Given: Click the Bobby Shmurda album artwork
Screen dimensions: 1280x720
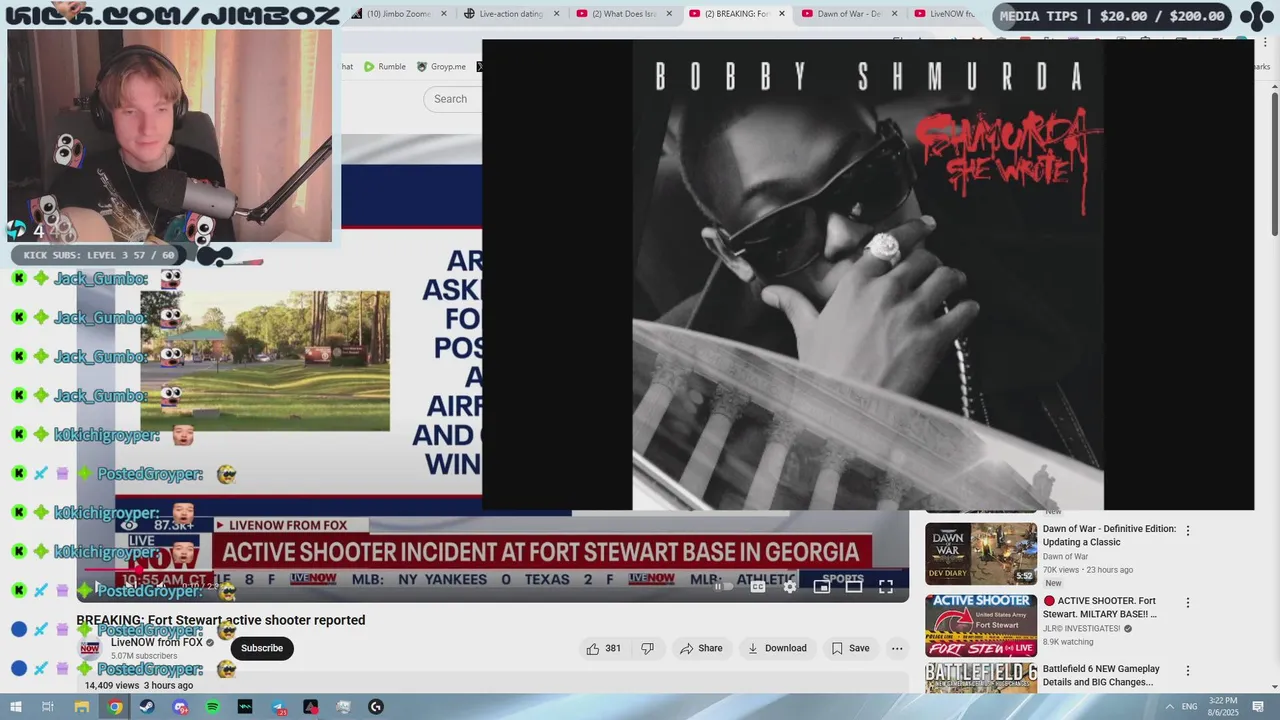Looking at the screenshot, I should tap(868, 275).
